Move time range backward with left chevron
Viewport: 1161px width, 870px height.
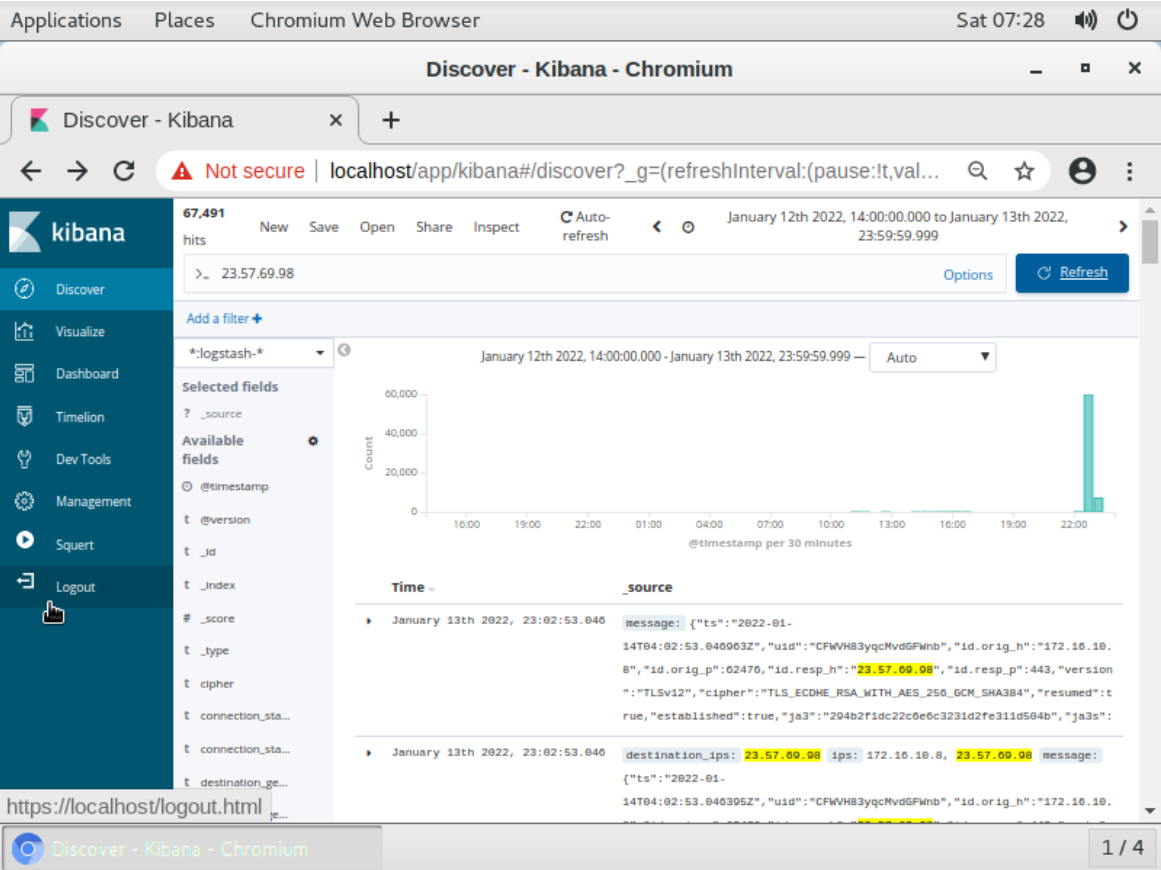click(x=657, y=227)
